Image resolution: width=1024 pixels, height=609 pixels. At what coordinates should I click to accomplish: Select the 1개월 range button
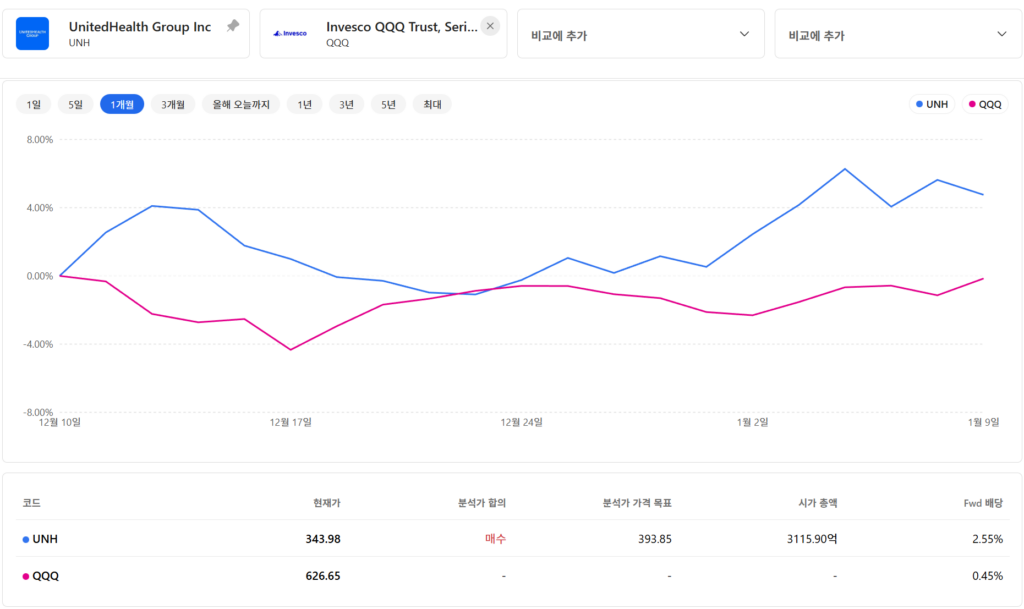coord(122,104)
